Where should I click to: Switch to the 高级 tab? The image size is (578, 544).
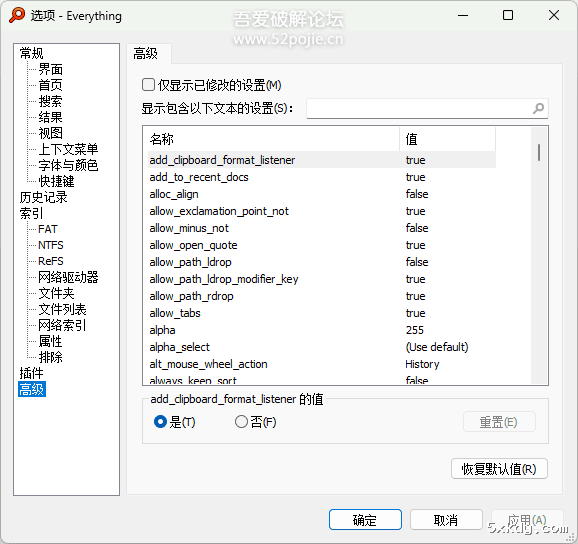[146, 54]
